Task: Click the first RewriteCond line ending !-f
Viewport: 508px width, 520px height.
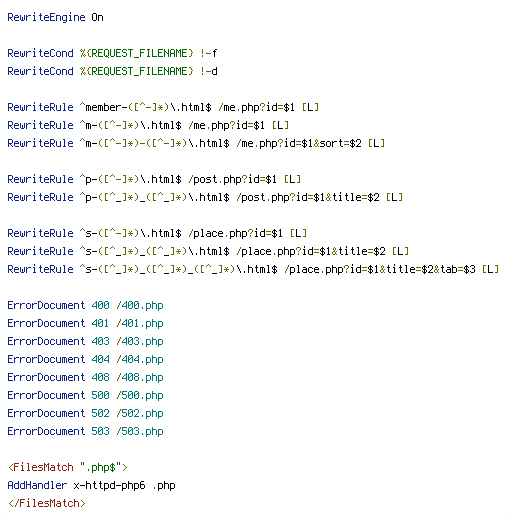Action: tap(112, 53)
